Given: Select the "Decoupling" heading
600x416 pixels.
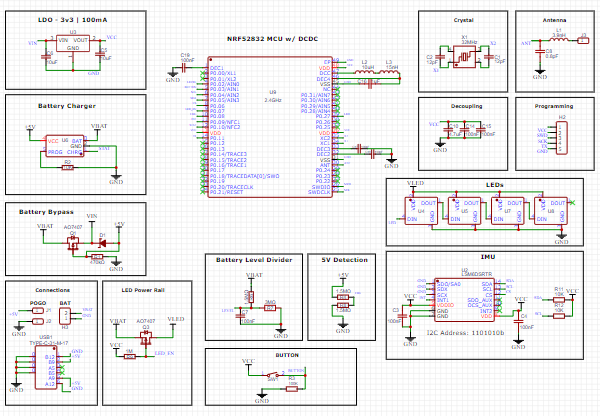Looking at the screenshot, I should [x=466, y=106].
